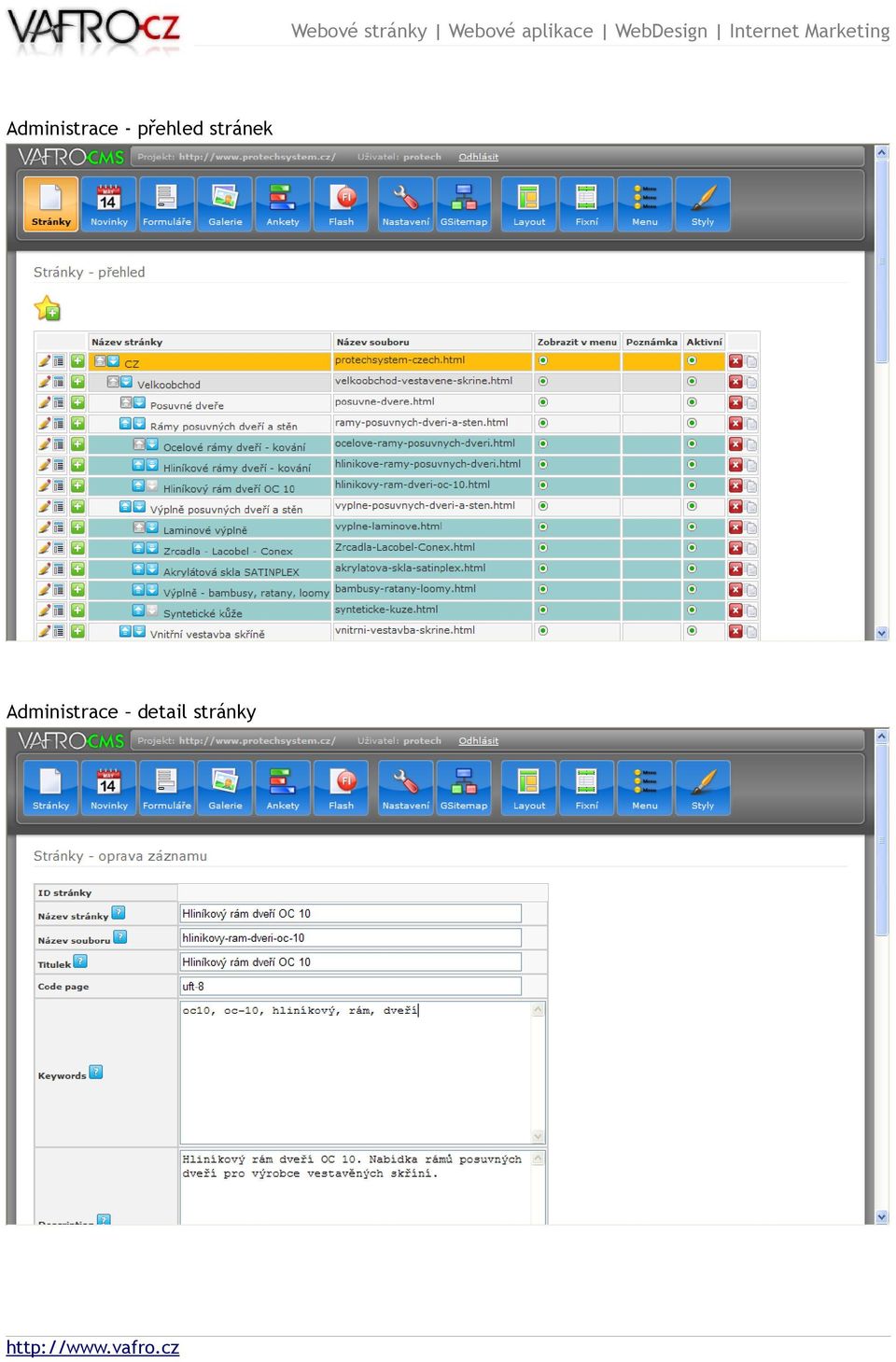Move Zrcadla - Lacobel - Conex up
The width and height of the screenshot is (896, 1362).
[138, 548]
